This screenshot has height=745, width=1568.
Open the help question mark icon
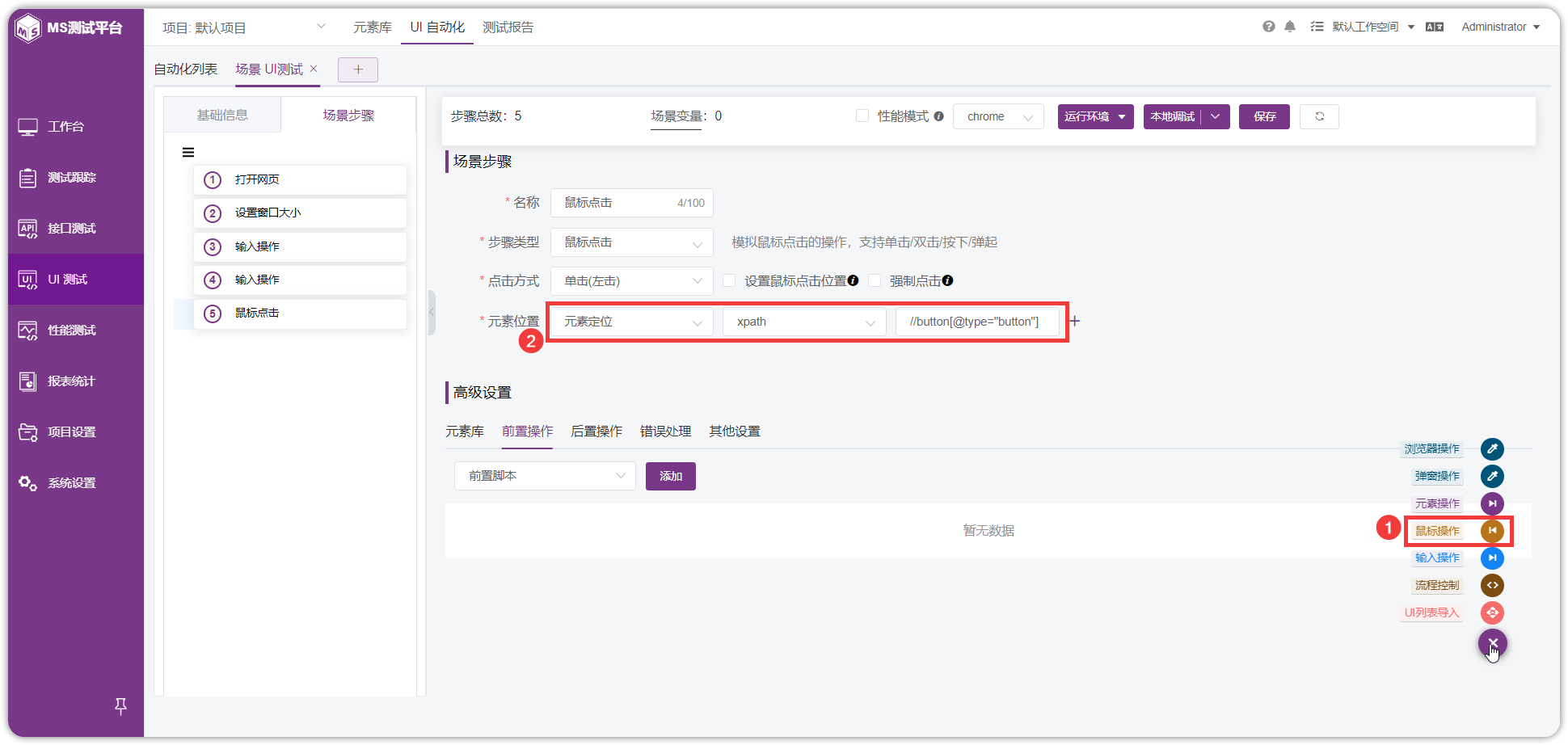[1269, 27]
